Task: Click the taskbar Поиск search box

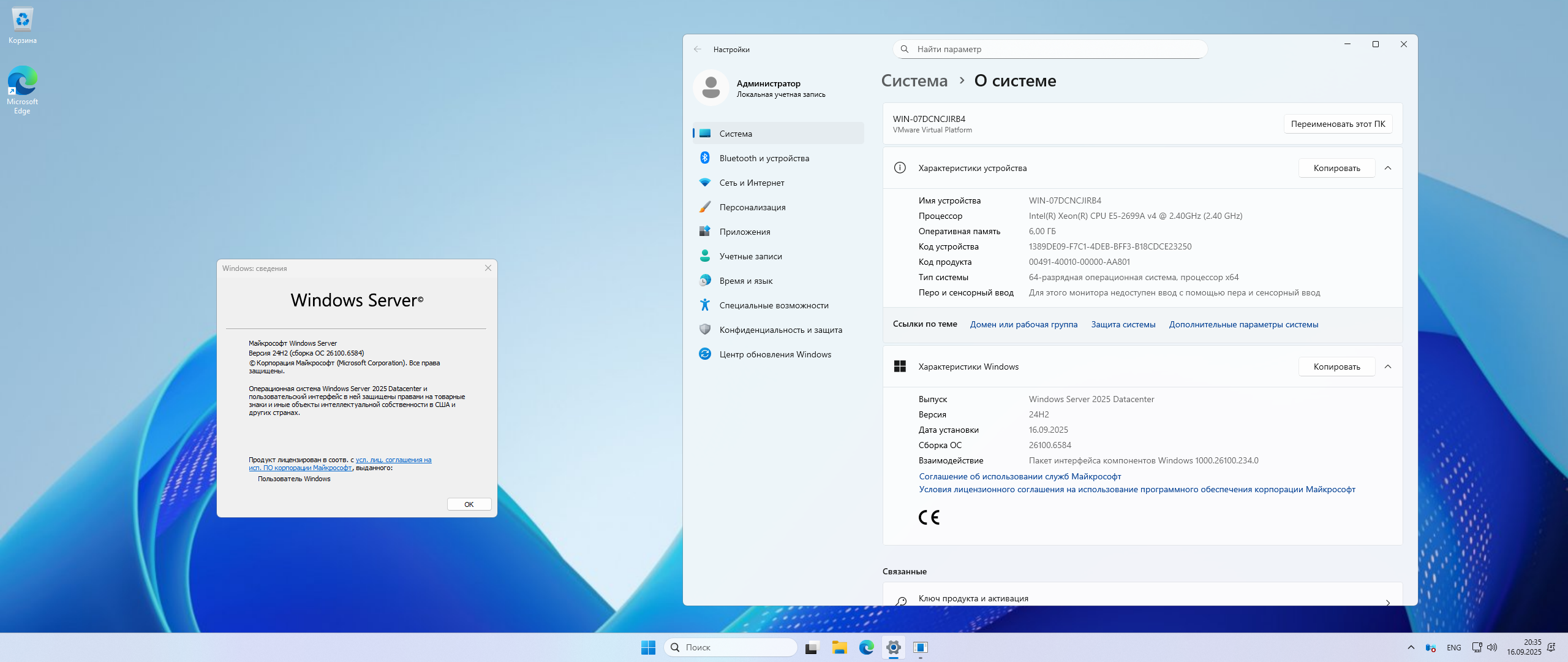Action: click(730, 647)
